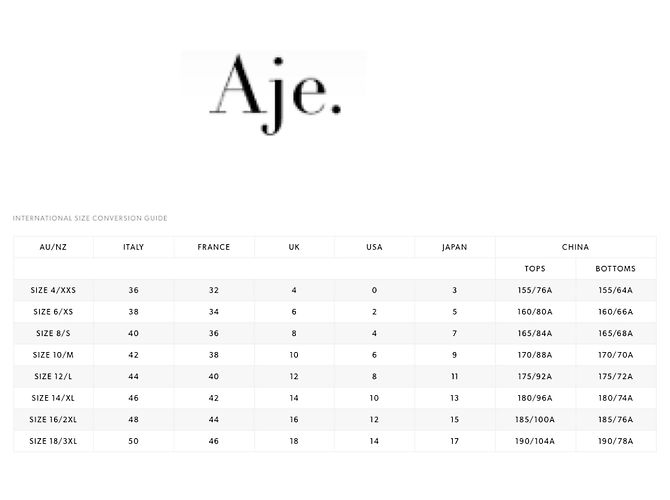670x500 pixels.
Task: Click Italy value 44 for Size 12/L
Action: [x=134, y=376]
